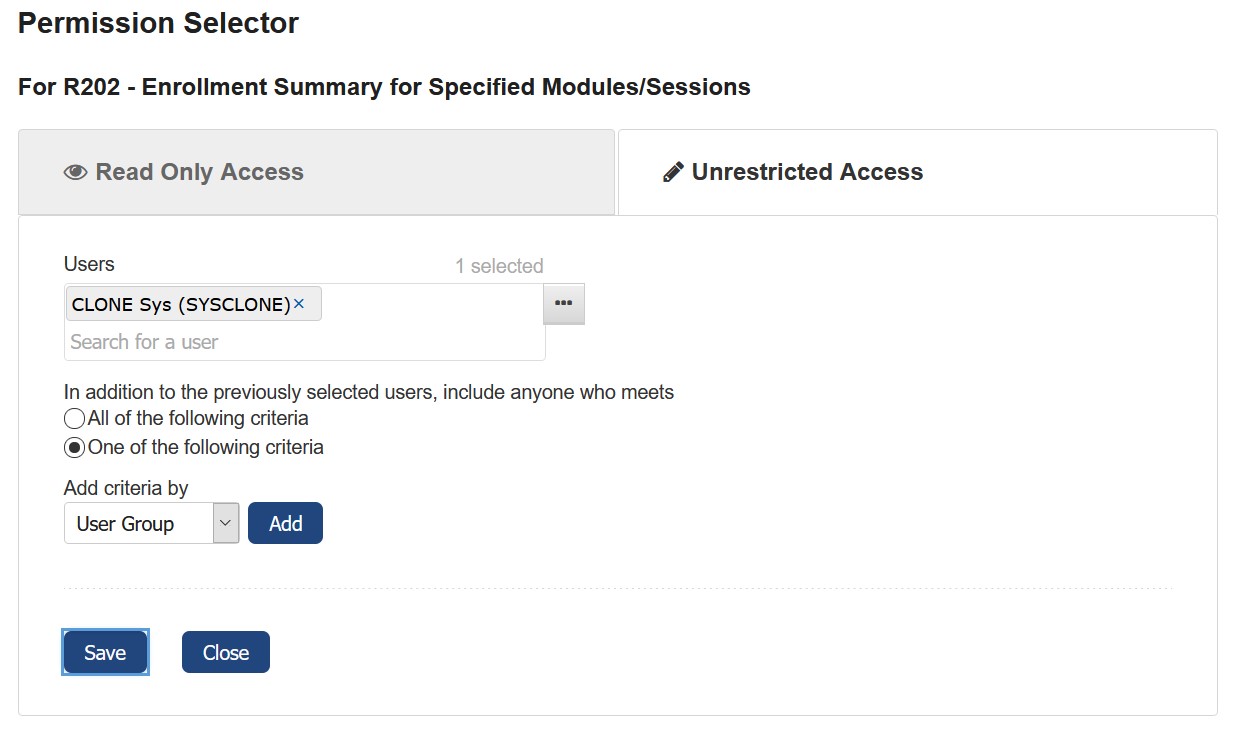Click the R202 Enrollment Summary subtitle
Screen dimensions: 1234x729
pyautogui.click(x=384, y=87)
